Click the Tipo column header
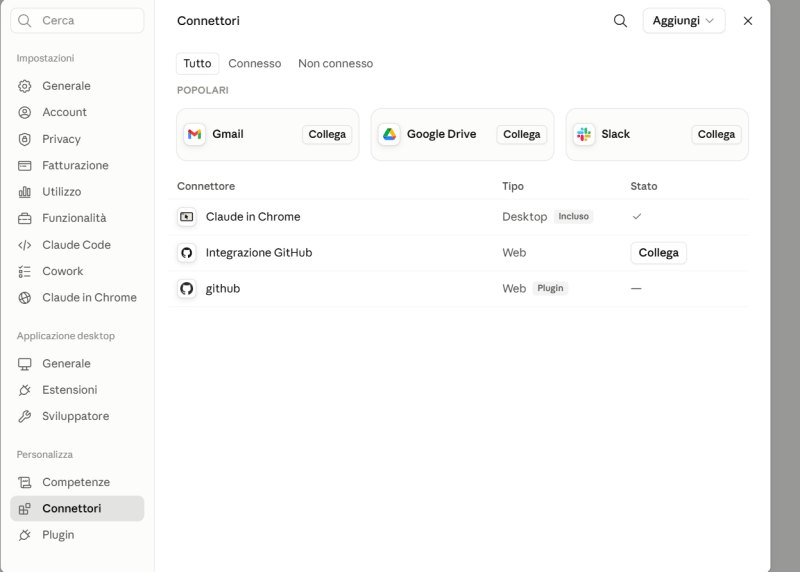The height and width of the screenshot is (572, 800). coord(513,186)
